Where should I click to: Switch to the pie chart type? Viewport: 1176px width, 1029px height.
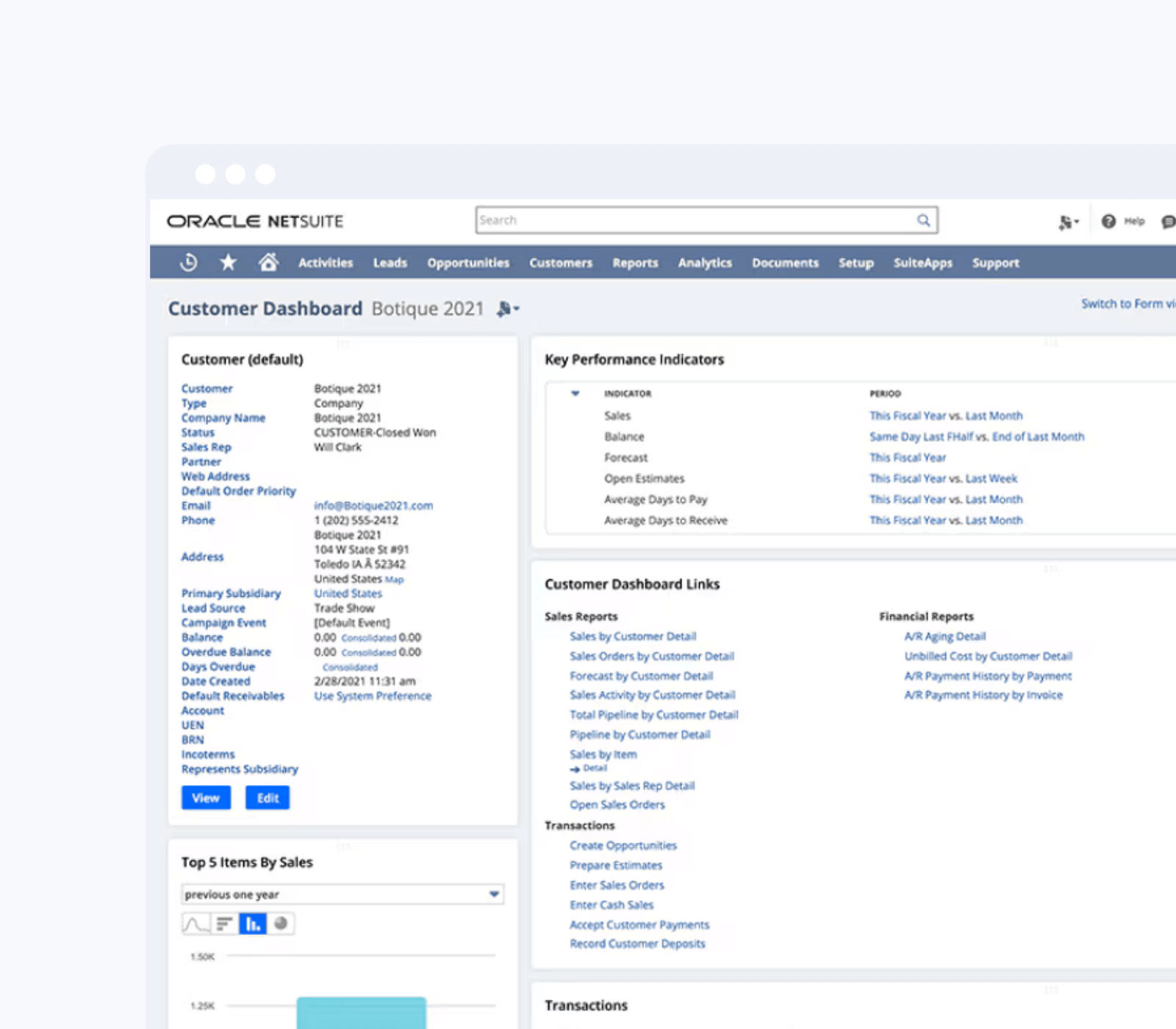tap(281, 924)
